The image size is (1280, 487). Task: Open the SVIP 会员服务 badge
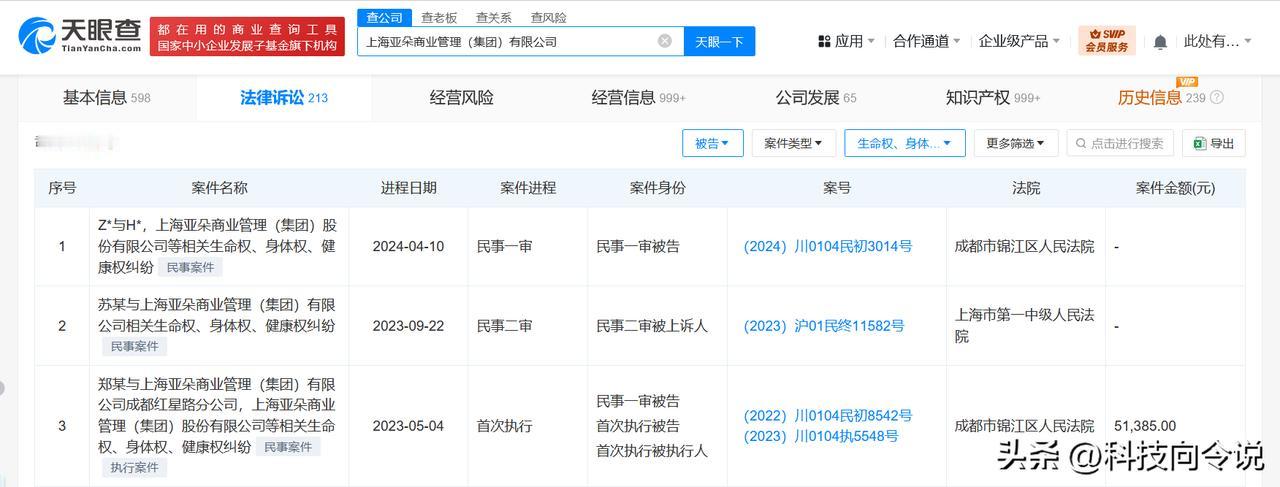1107,41
